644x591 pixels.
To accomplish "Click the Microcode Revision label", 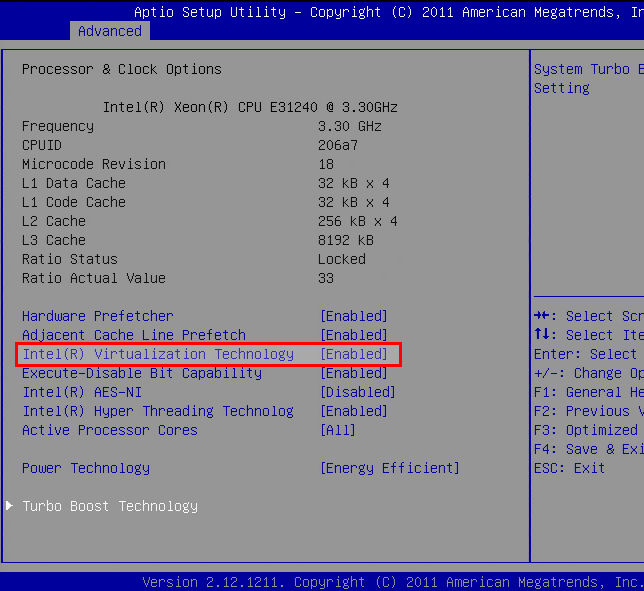I will (94, 164).
